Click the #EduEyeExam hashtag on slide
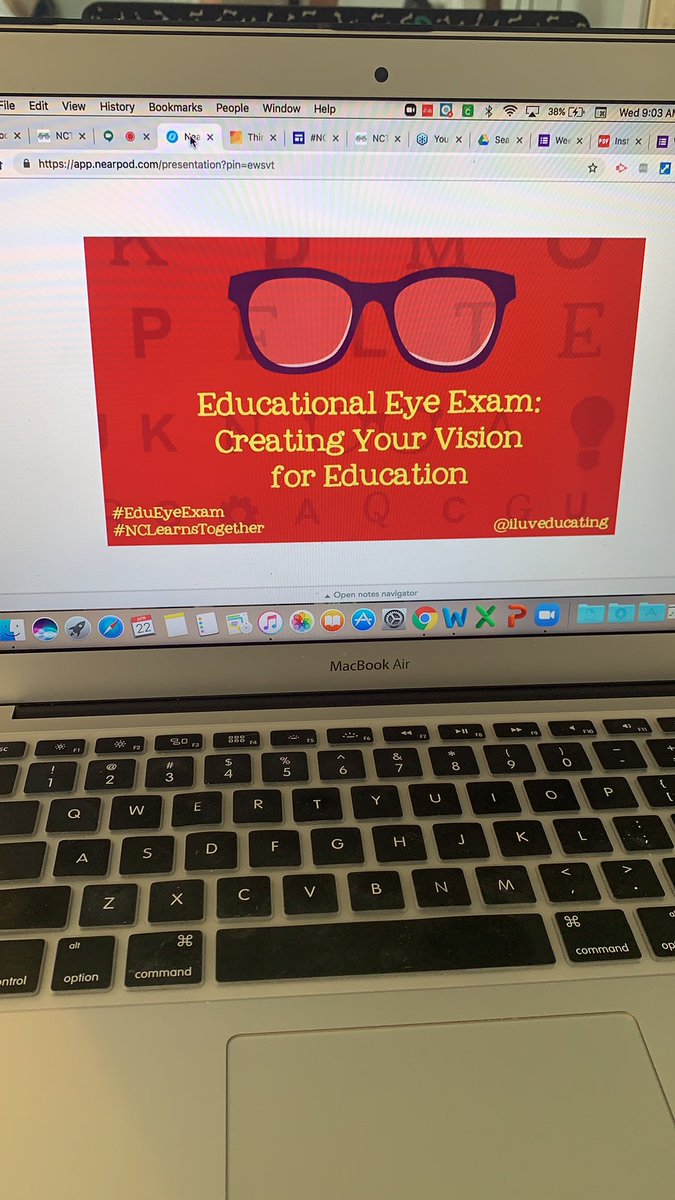Image resolution: width=675 pixels, height=1200 pixels. (x=169, y=511)
